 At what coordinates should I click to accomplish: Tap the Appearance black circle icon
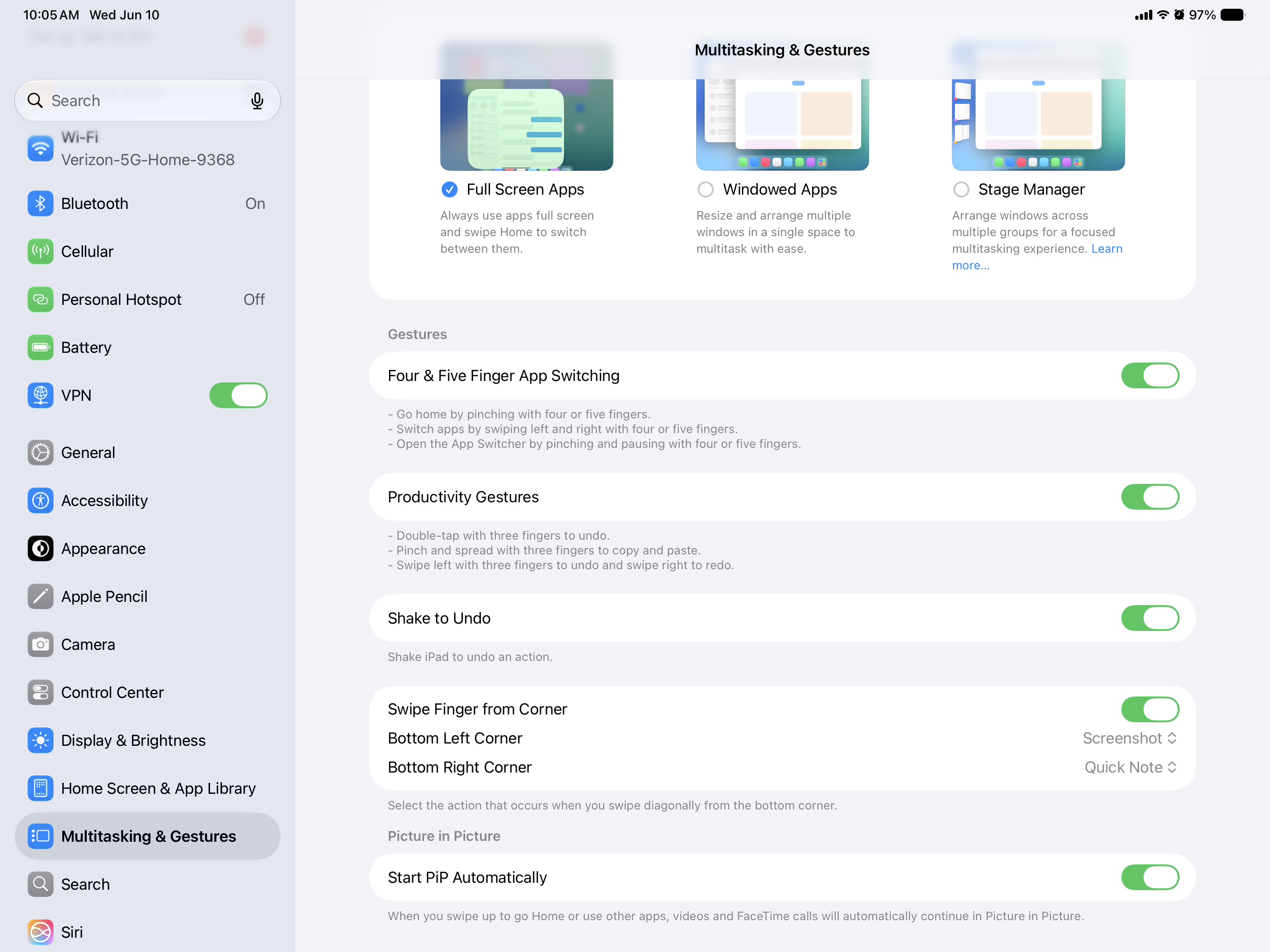point(40,548)
